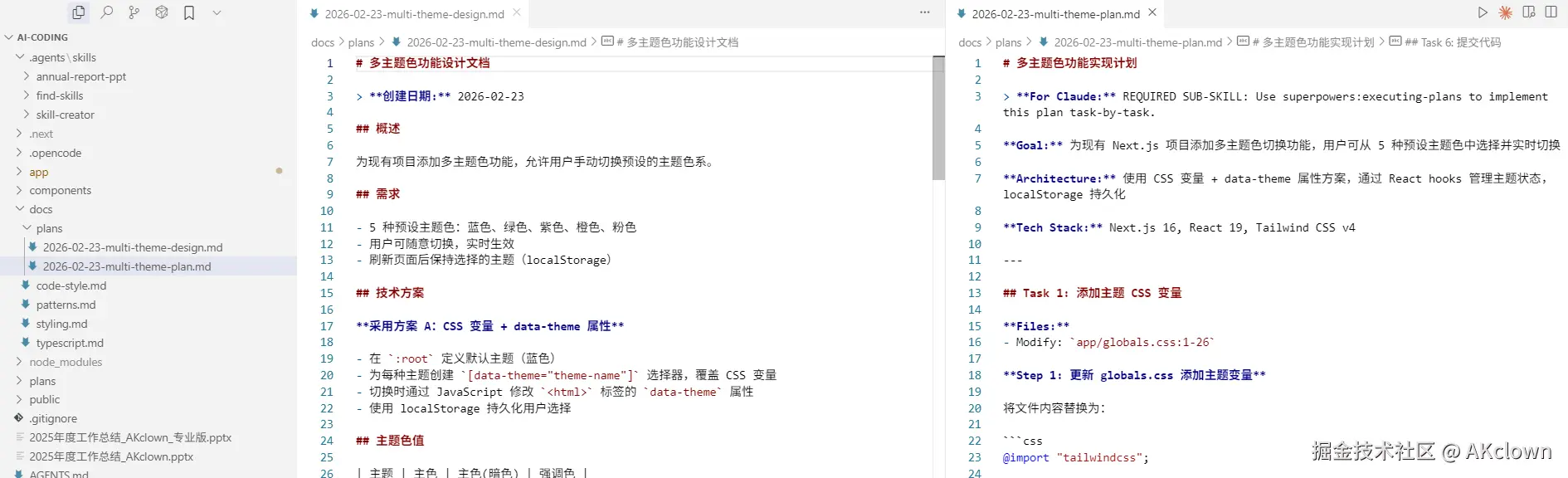1568x478 pixels.
Task: Click the 多主题色功能实现计划 breadcrumb
Action: pos(1312,42)
